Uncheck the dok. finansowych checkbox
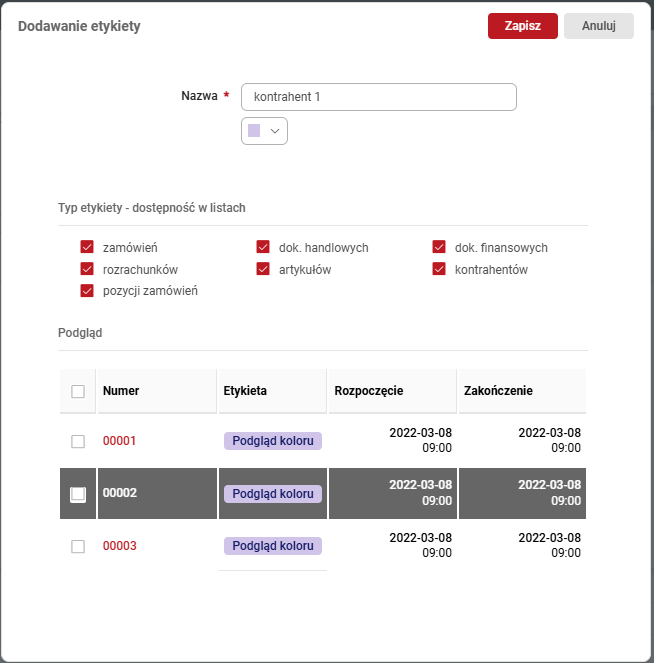 (x=439, y=247)
